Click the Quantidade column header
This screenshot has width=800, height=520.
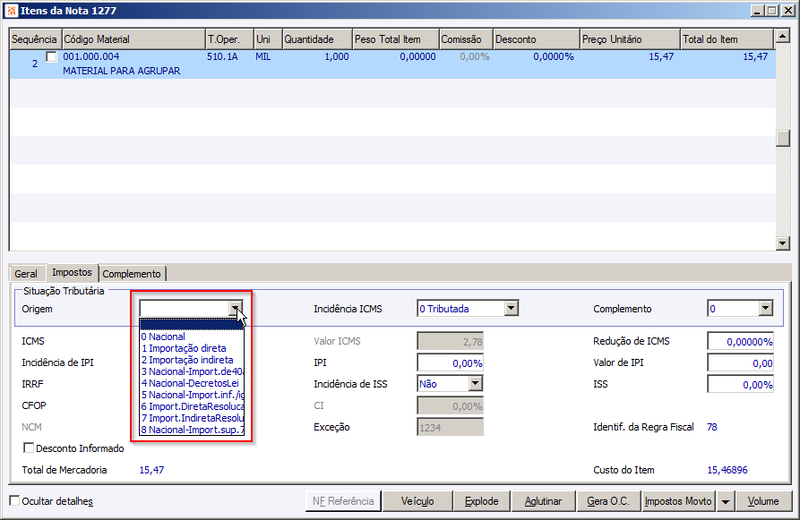tap(317, 39)
